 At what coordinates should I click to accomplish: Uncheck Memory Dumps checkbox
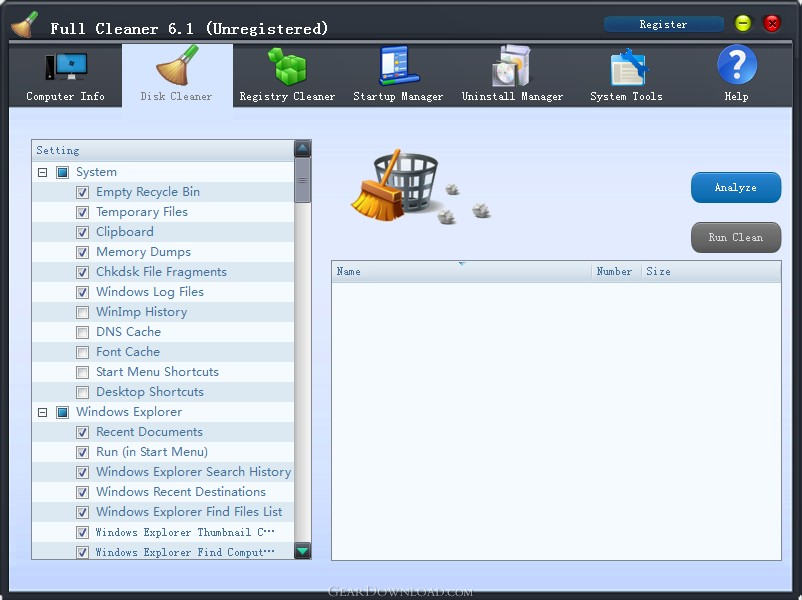[82, 252]
